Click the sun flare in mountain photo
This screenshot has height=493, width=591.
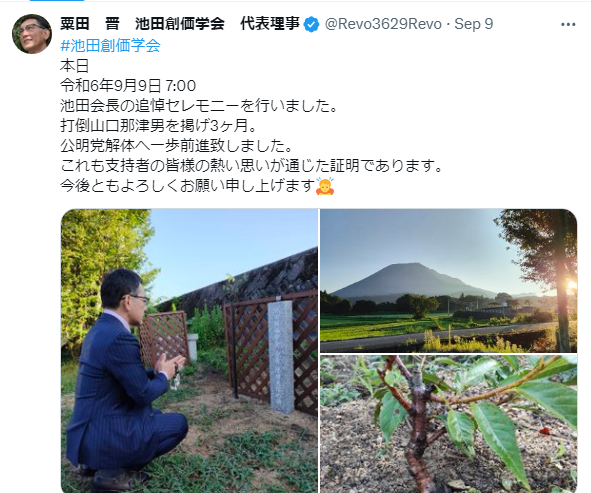(x=572, y=285)
